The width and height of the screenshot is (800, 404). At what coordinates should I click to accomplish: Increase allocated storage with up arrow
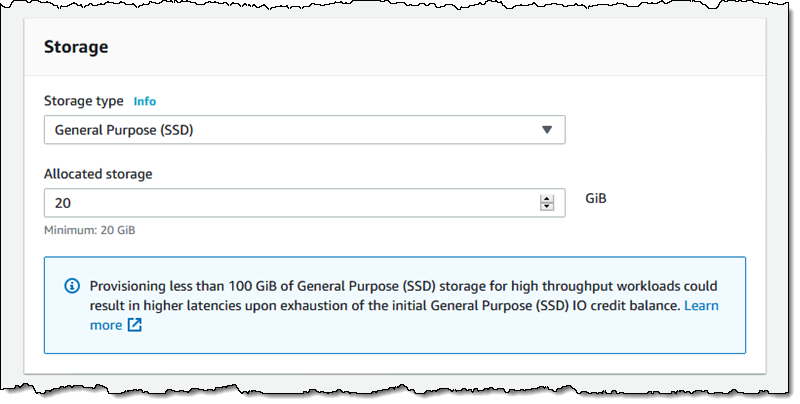(x=546, y=198)
